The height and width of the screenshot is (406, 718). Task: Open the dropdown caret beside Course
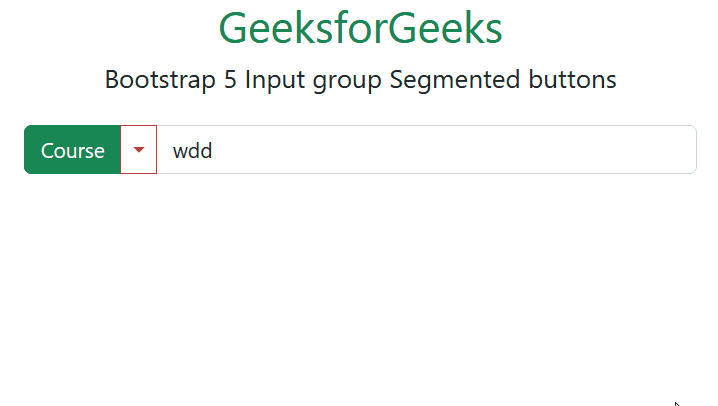pos(139,150)
